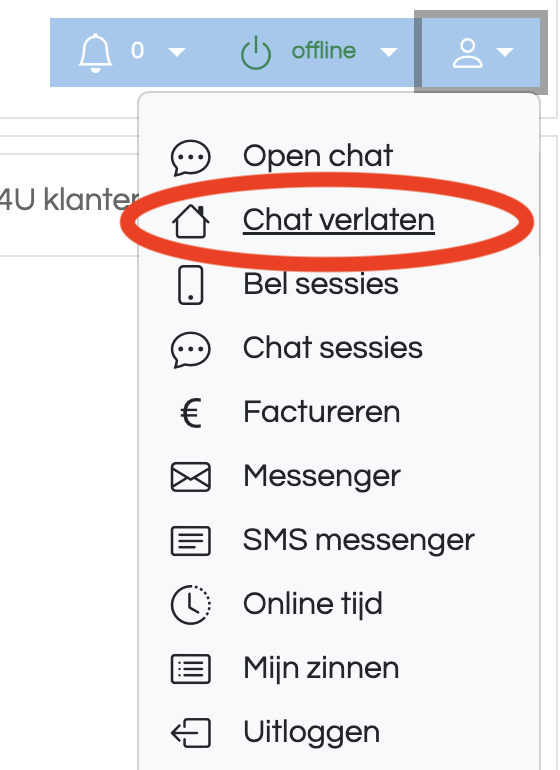Collapse the user menu dropdown arrow
560x770 pixels.
[504, 52]
